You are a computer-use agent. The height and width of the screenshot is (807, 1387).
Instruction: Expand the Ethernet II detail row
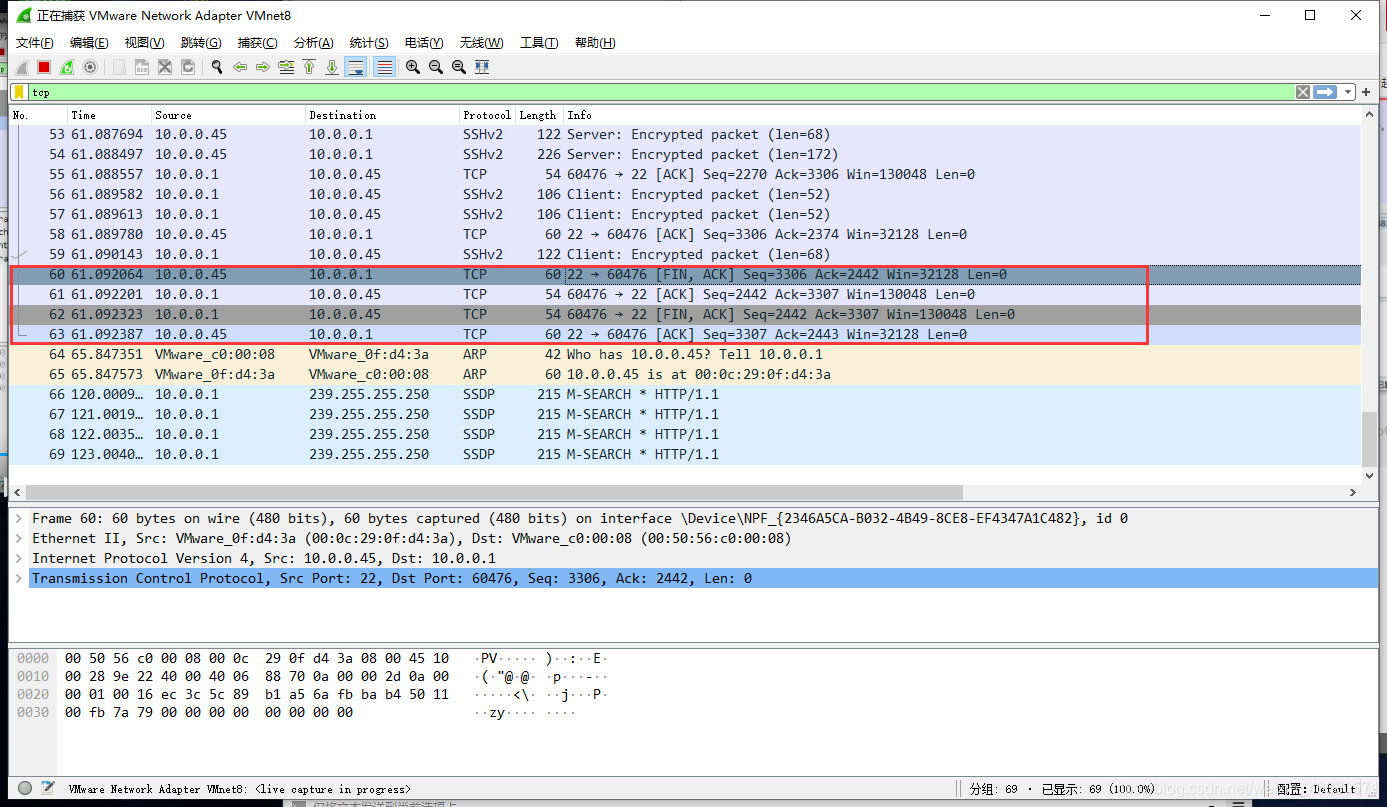click(x=19, y=538)
